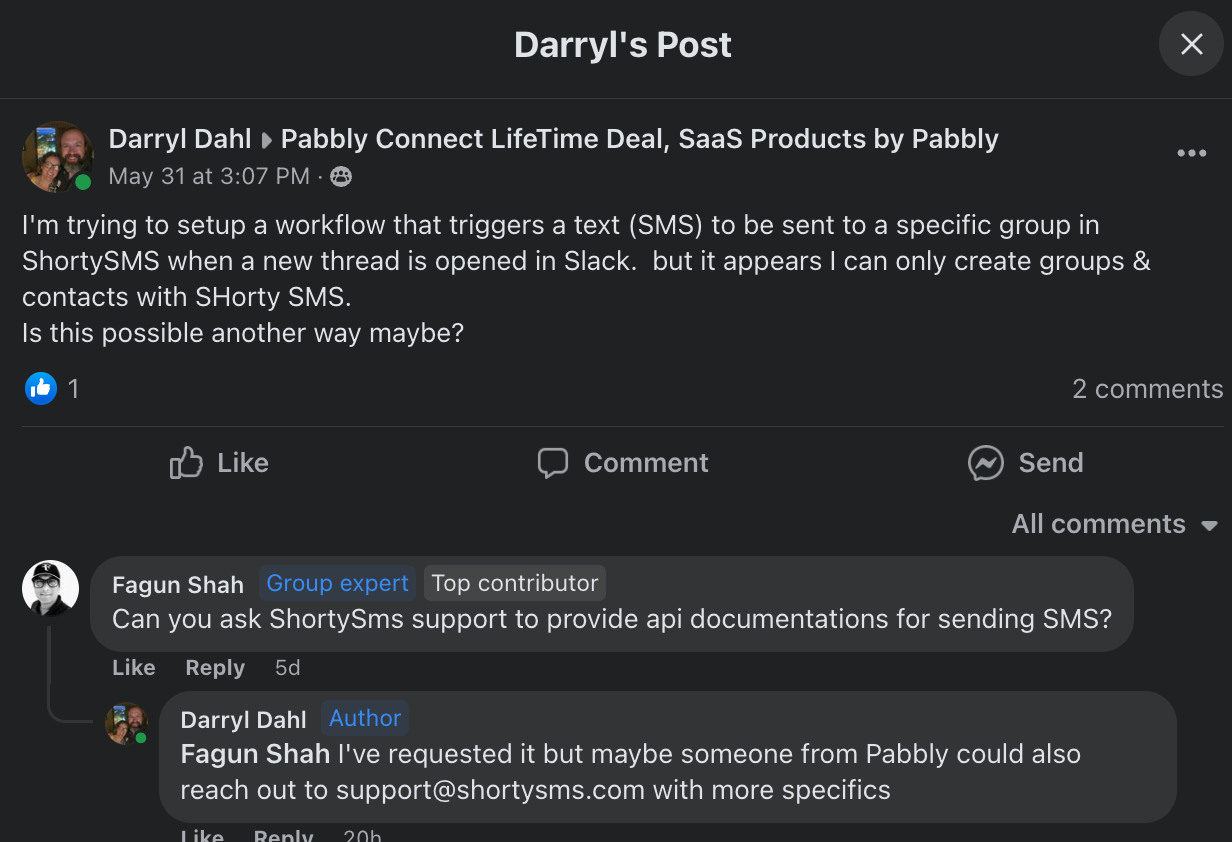
Task: Send post via Messenger icon
Action: pyautogui.click(x=1025, y=463)
